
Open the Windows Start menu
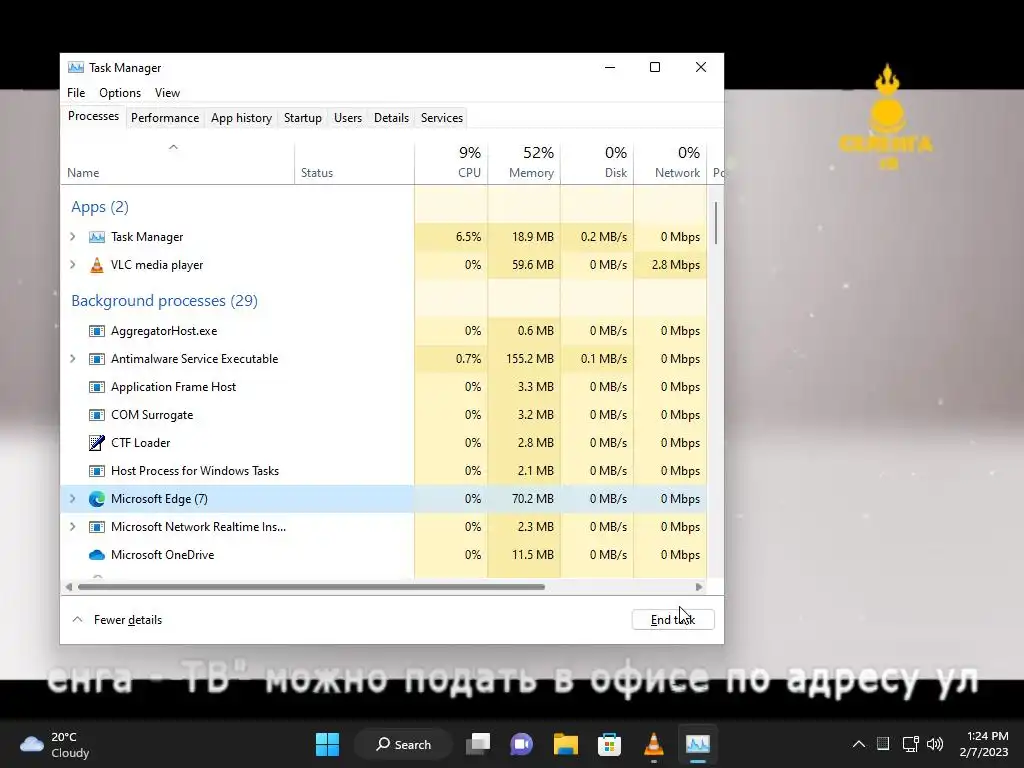point(327,744)
